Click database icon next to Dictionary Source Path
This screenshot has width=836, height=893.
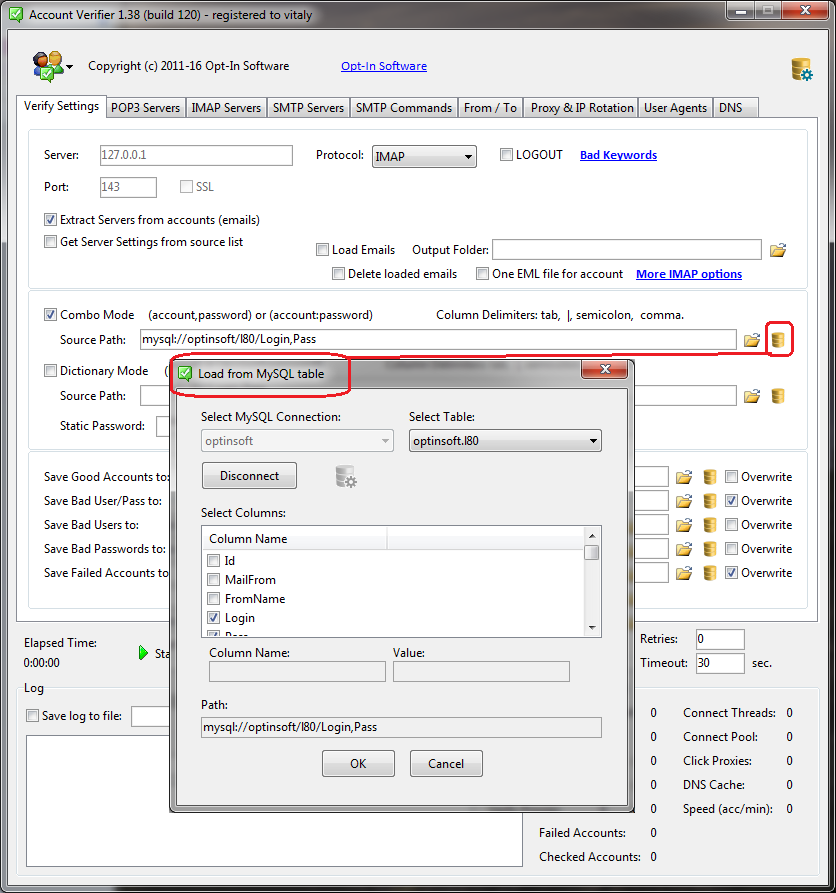778,396
